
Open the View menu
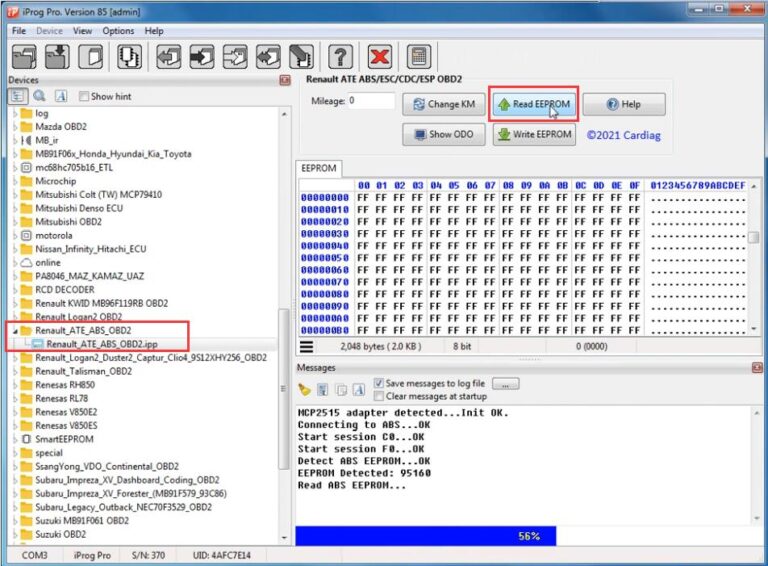82,31
